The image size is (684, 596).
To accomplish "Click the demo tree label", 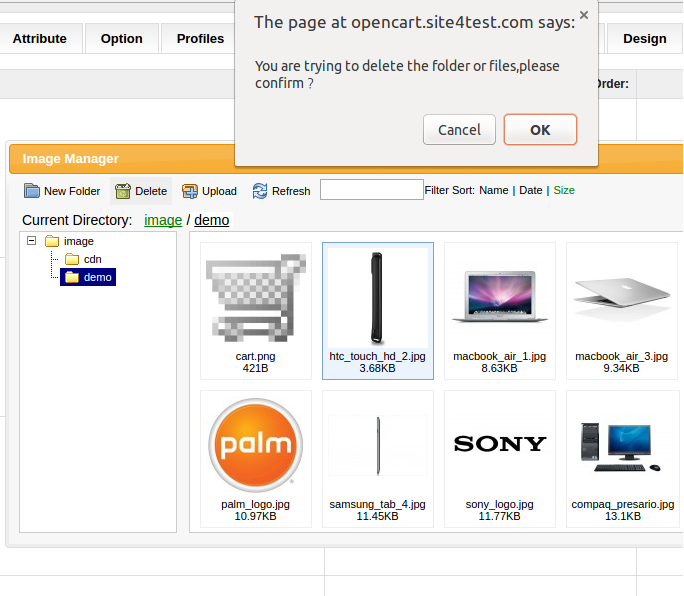I will (x=98, y=277).
